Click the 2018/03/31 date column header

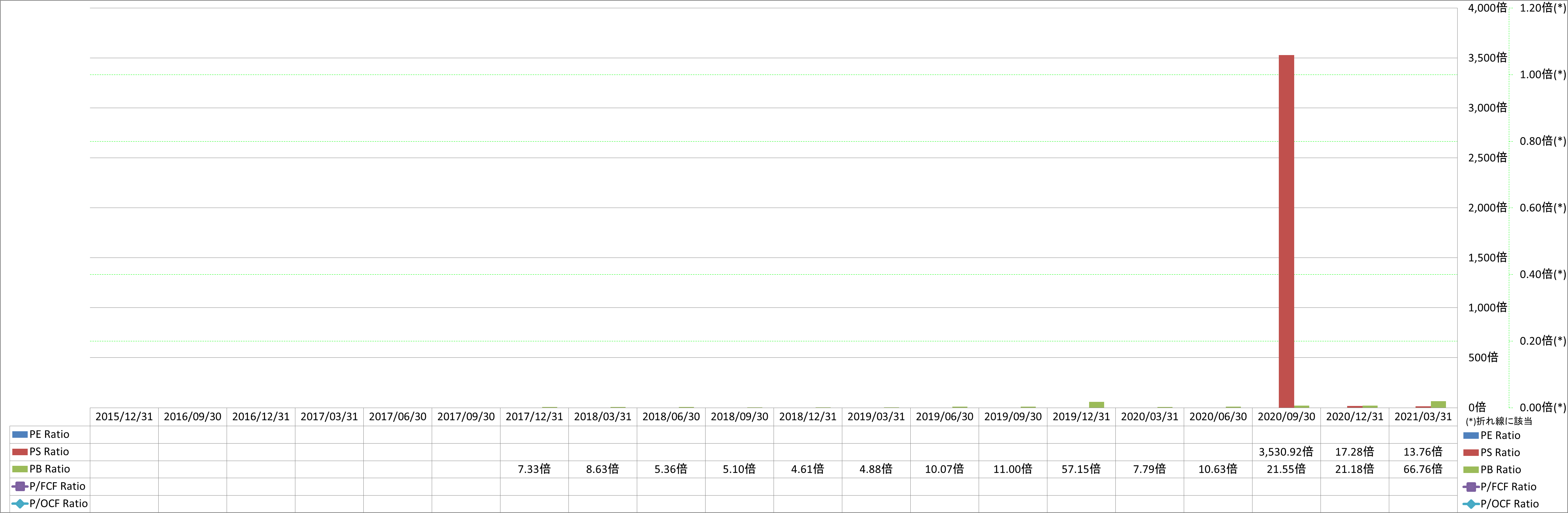click(x=603, y=417)
